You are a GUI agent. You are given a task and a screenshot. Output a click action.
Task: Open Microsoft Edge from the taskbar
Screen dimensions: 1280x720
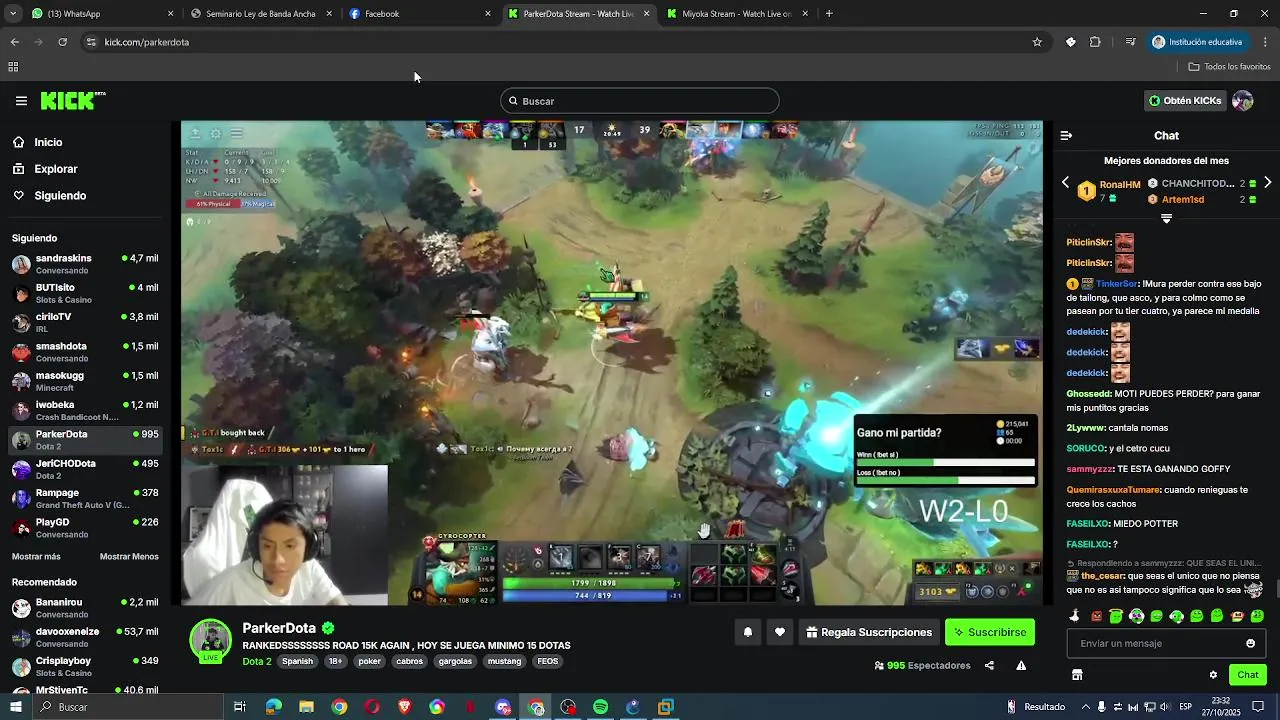[x=273, y=707]
